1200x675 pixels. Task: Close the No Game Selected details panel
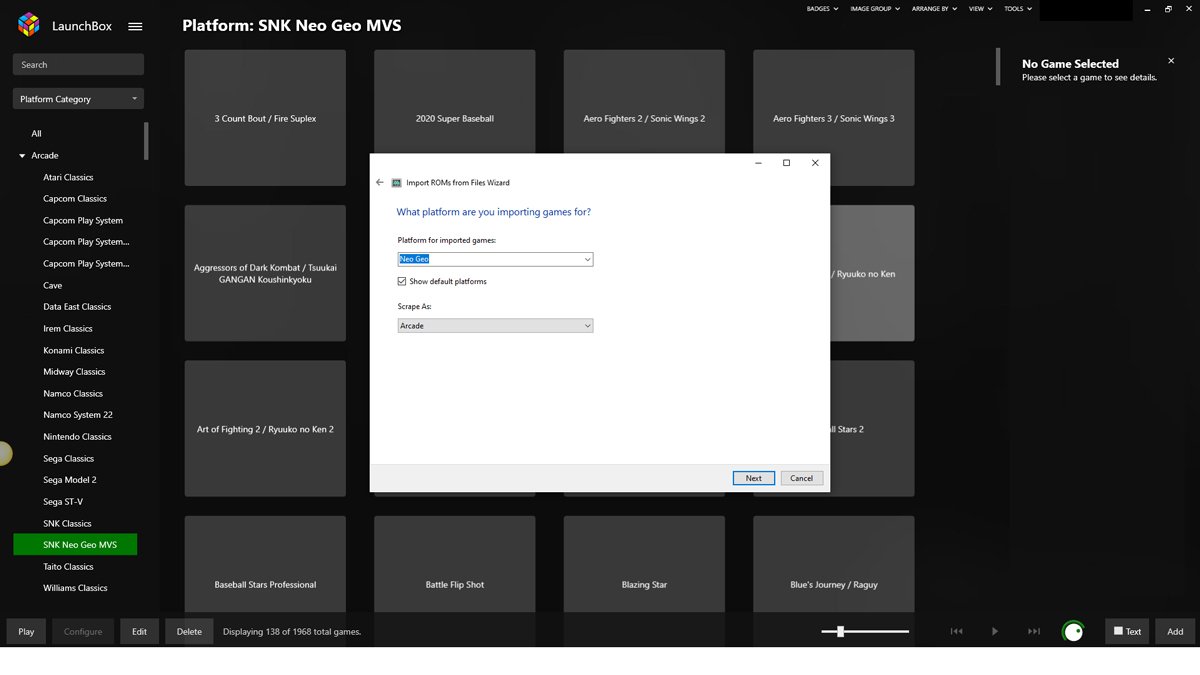pos(1171,61)
